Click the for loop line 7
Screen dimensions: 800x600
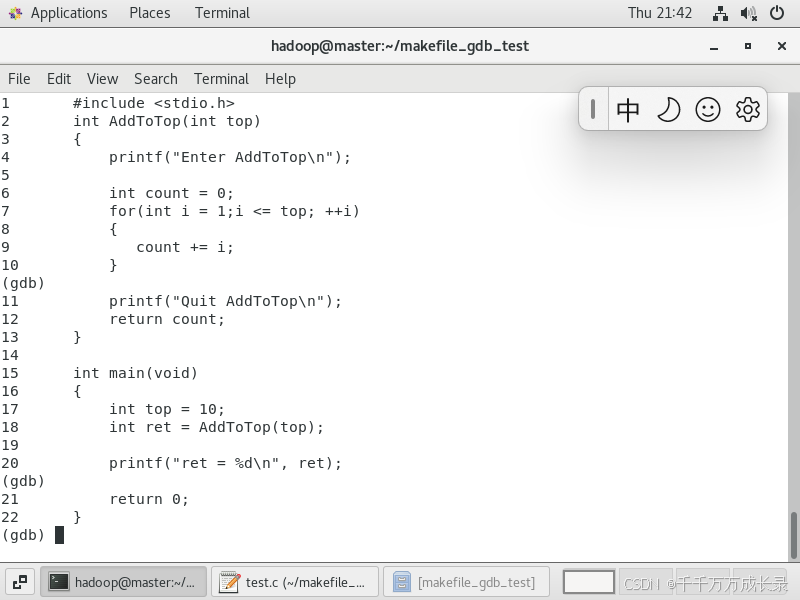coord(234,211)
